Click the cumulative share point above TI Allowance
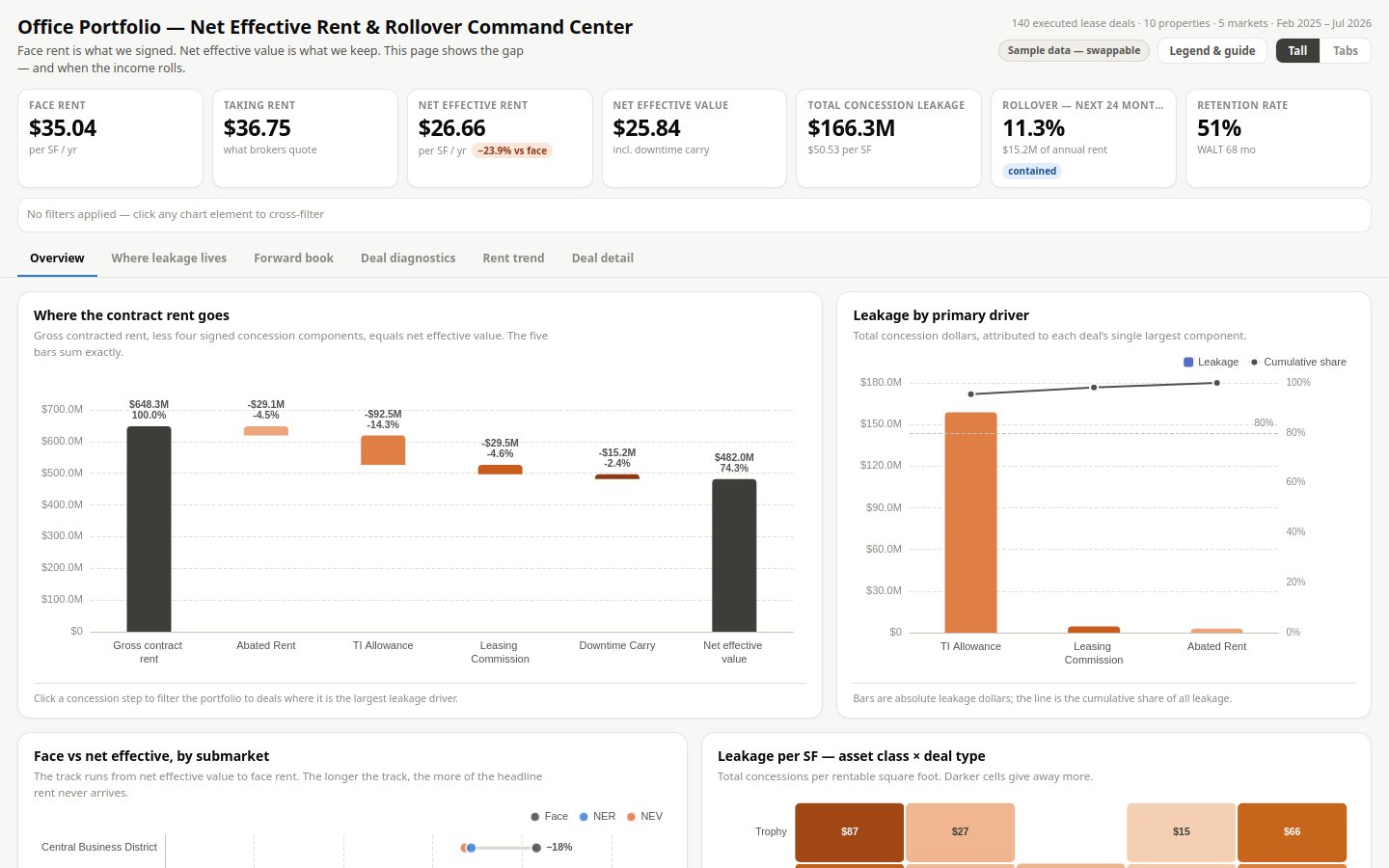This screenshot has height=868, width=1389. 970,393
